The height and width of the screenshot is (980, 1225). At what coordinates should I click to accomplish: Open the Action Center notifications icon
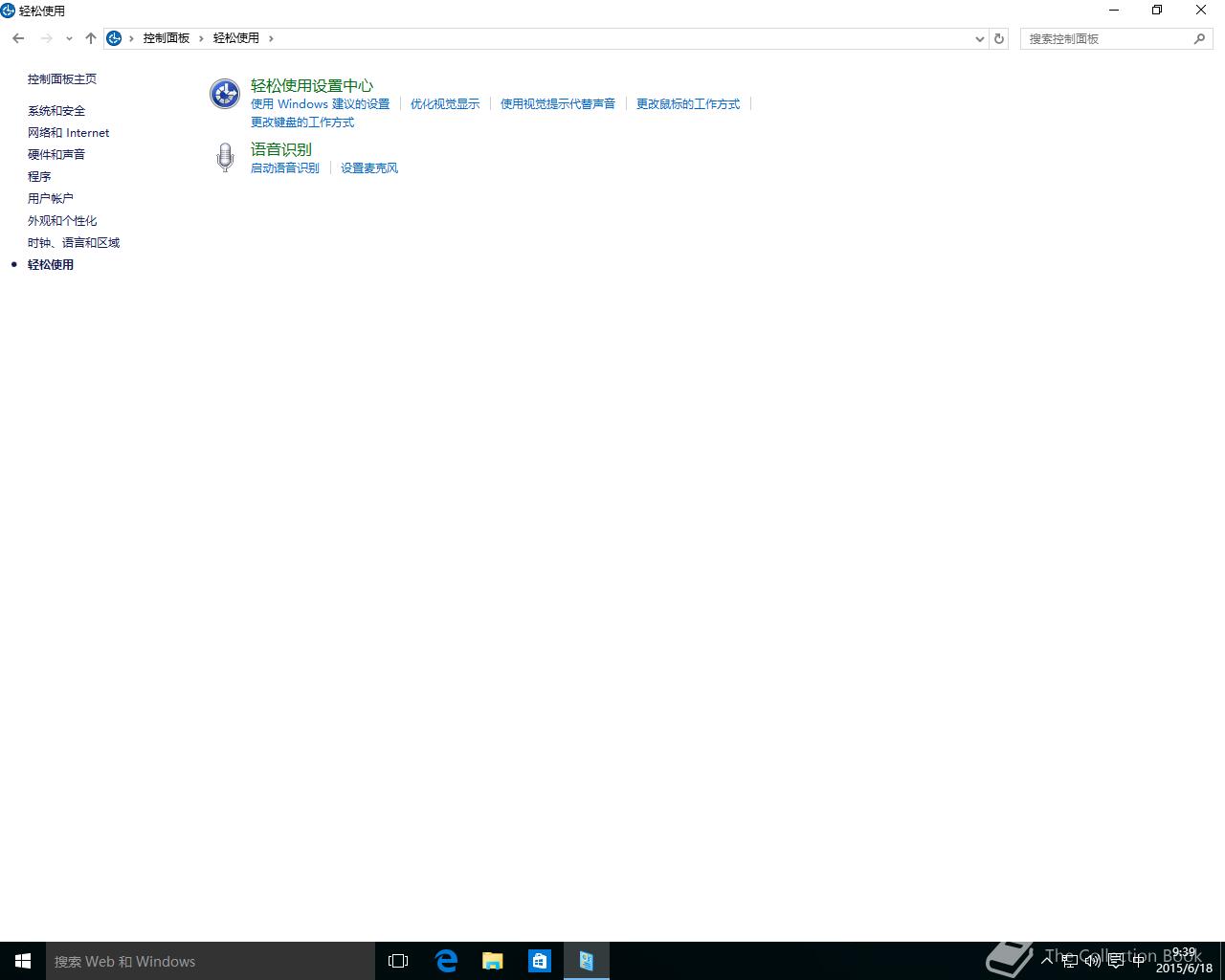pyautogui.click(x=1116, y=961)
